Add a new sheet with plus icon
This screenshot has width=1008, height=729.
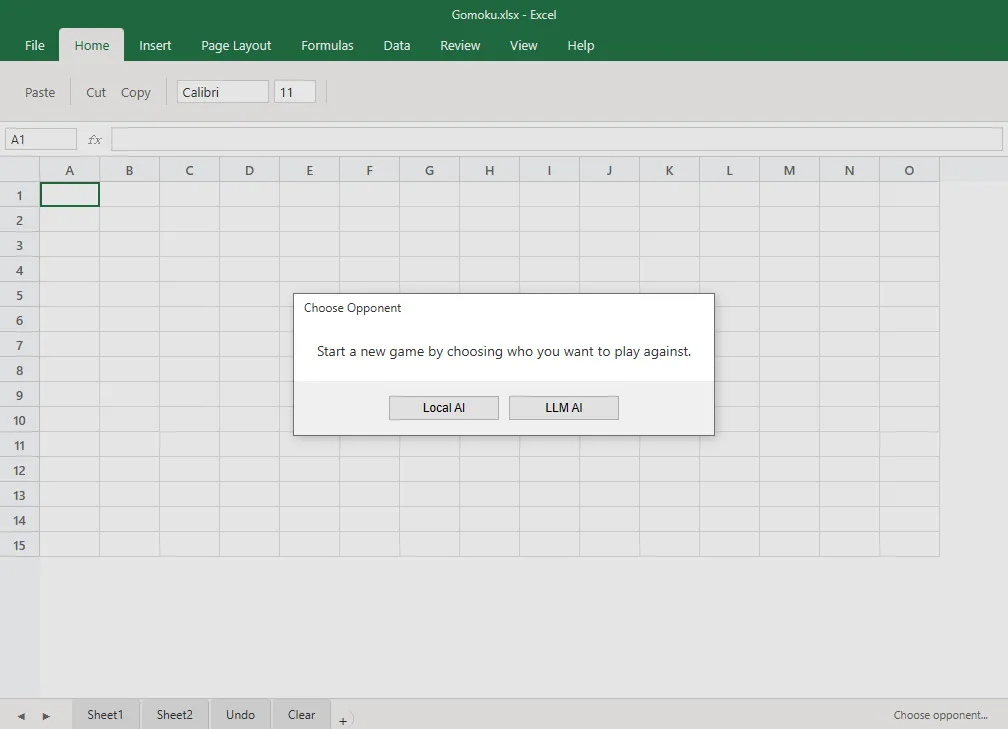[x=343, y=721]
